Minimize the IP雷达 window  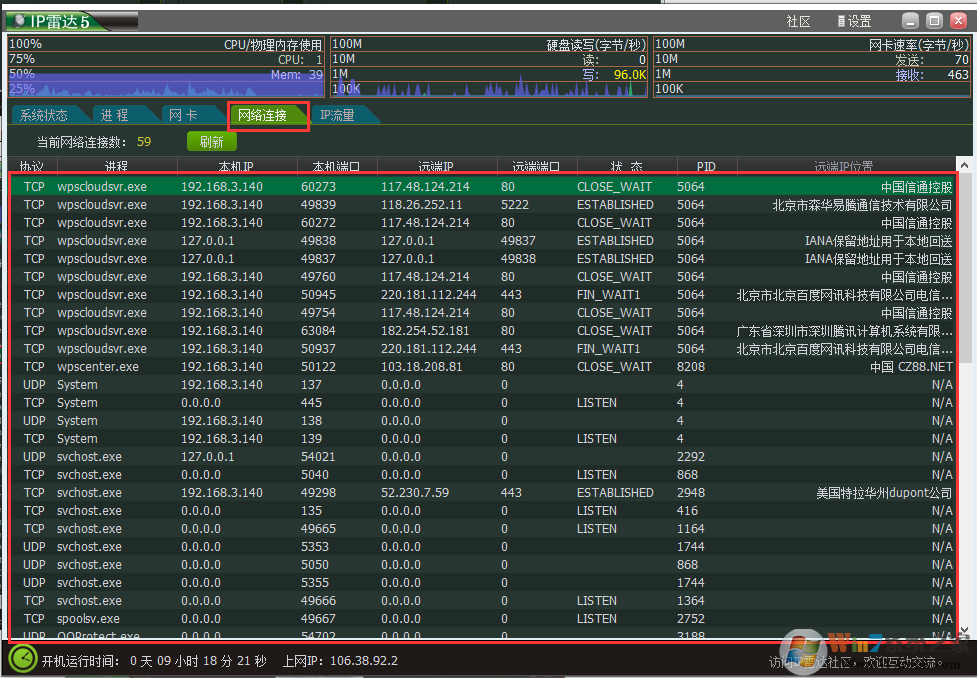(x=910, y=21)
